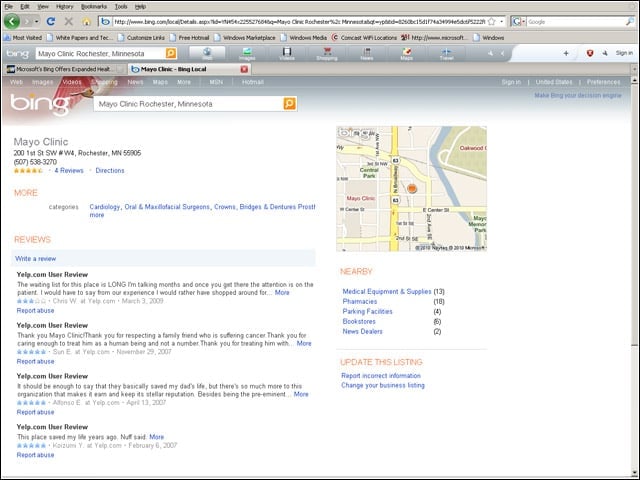This screenshot has height=480, width=640.
Task: Switch to Microsoft's Bing Offers Expanded Health tab
Action: point(64,69)
